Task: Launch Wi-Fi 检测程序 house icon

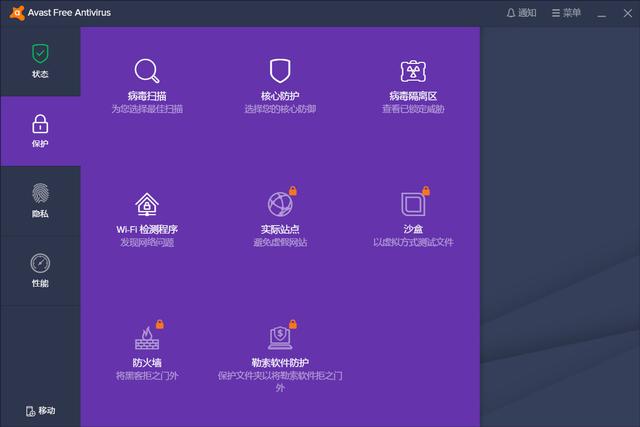Action: 147,204
